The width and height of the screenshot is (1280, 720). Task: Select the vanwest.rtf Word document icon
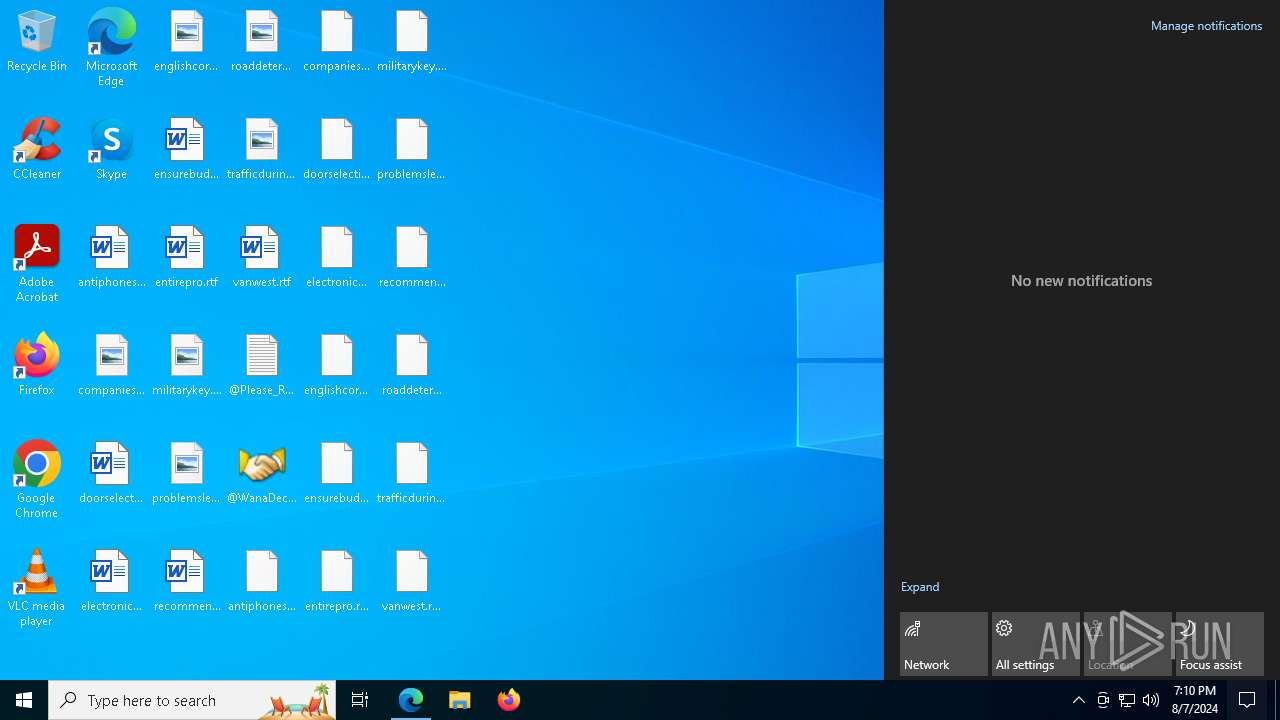click(262, 258)
